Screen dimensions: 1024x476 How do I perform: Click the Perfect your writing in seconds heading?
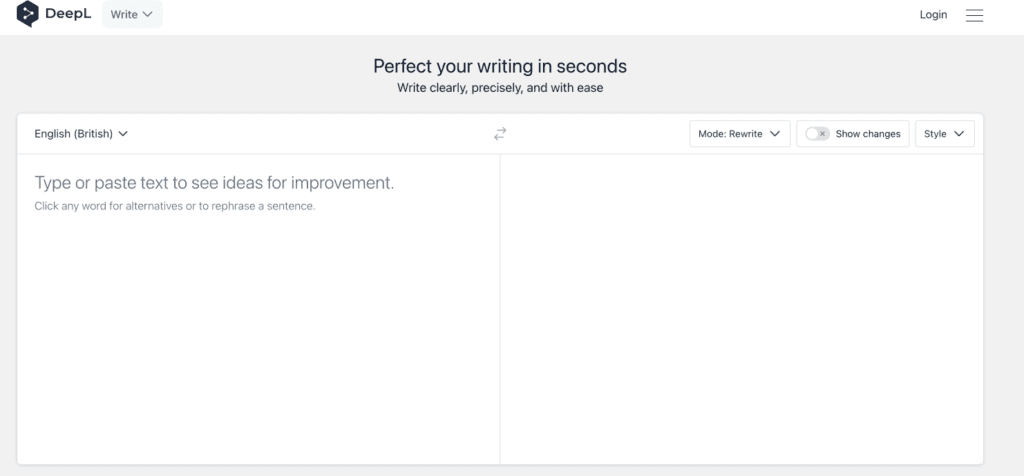click(500, 66)
